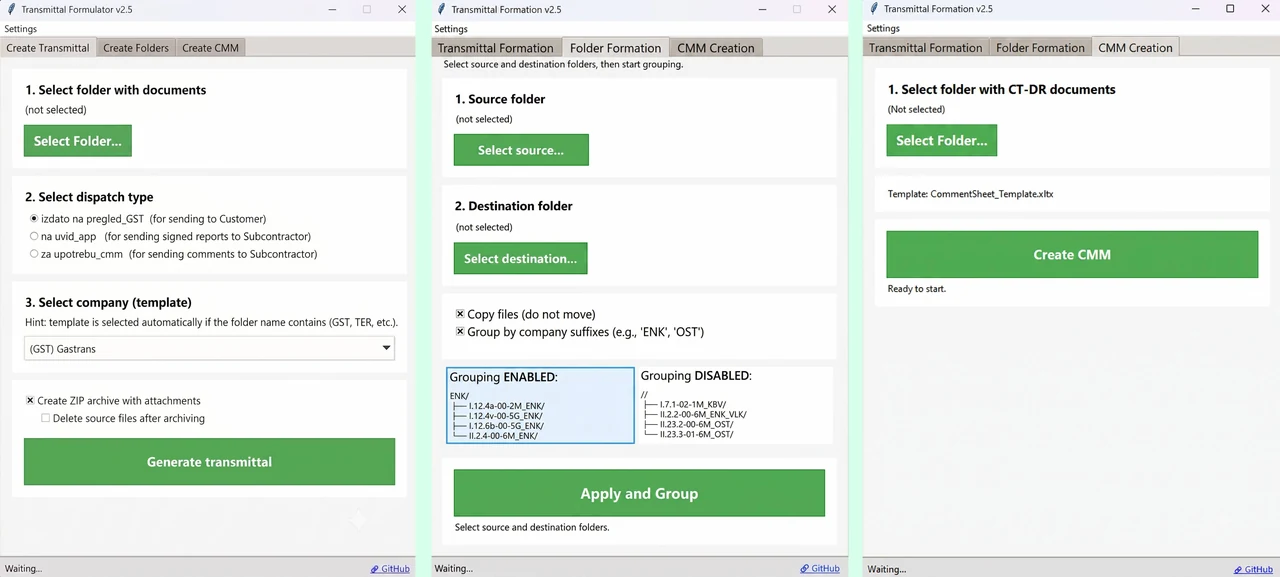Select 'za upotrebu_cmm' dispatch type
Viewport: 1280px width, 577px height.
35,254
